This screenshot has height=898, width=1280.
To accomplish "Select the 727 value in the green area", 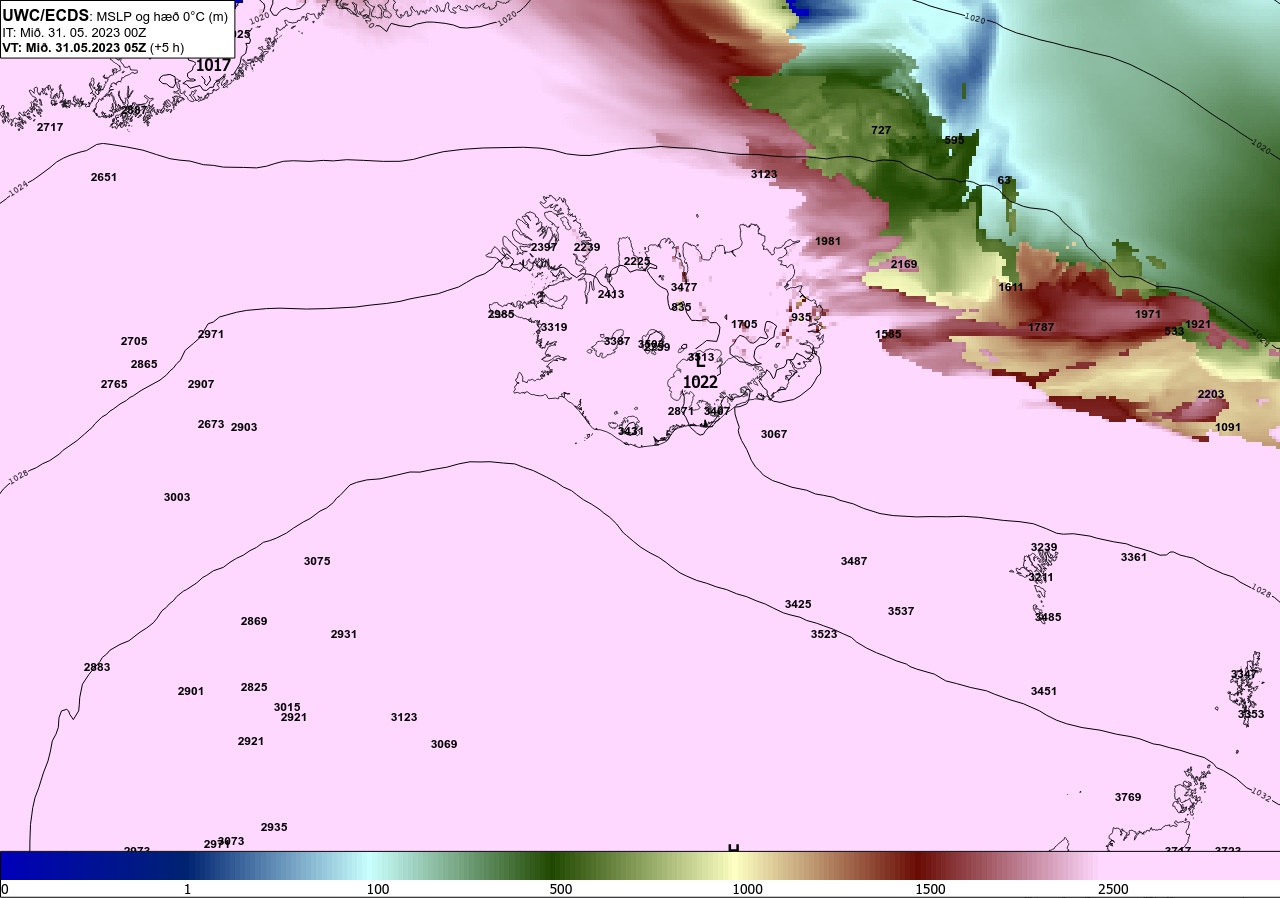I will pyautogui.click(x=881, y=130).
